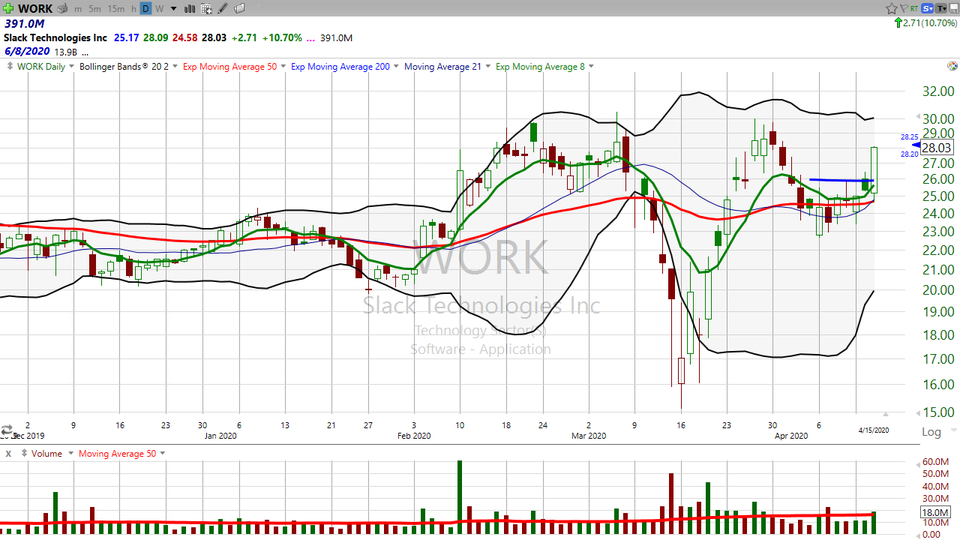Click the green plus add icon
Screen dimensions: 960x540
(8, 9)
